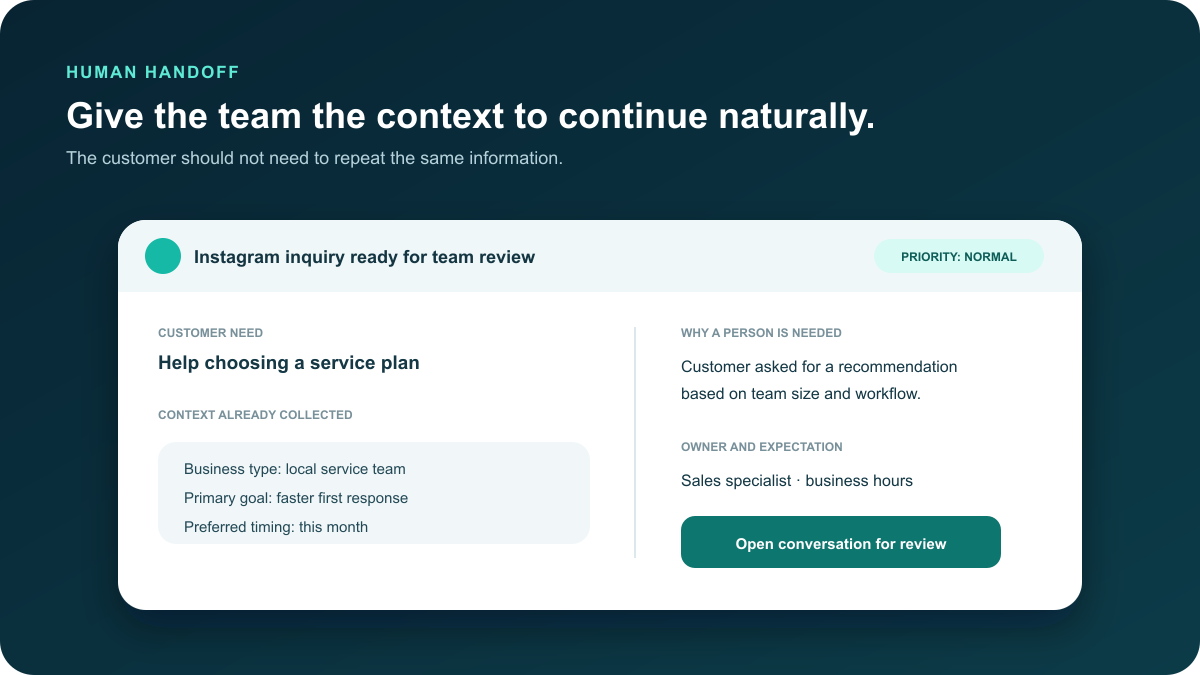Open conversation for review
Image resolution: width=1200 pixels, height=675 pixels.
point(841,542)
